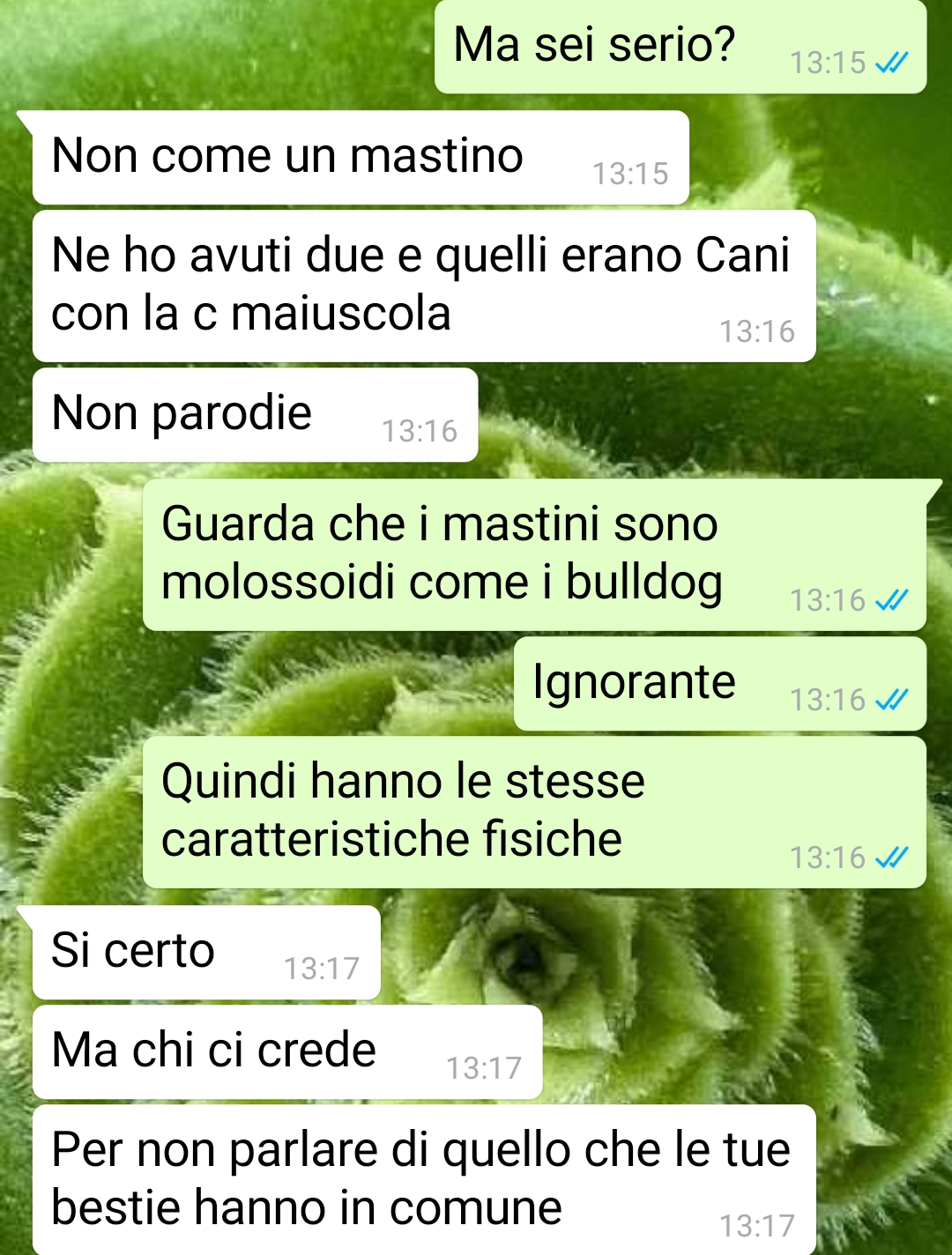Tap the 13:16 timestamp on 'con la c maiuscola'
This screenshot has width=952, height=1255.
(757, 331)
